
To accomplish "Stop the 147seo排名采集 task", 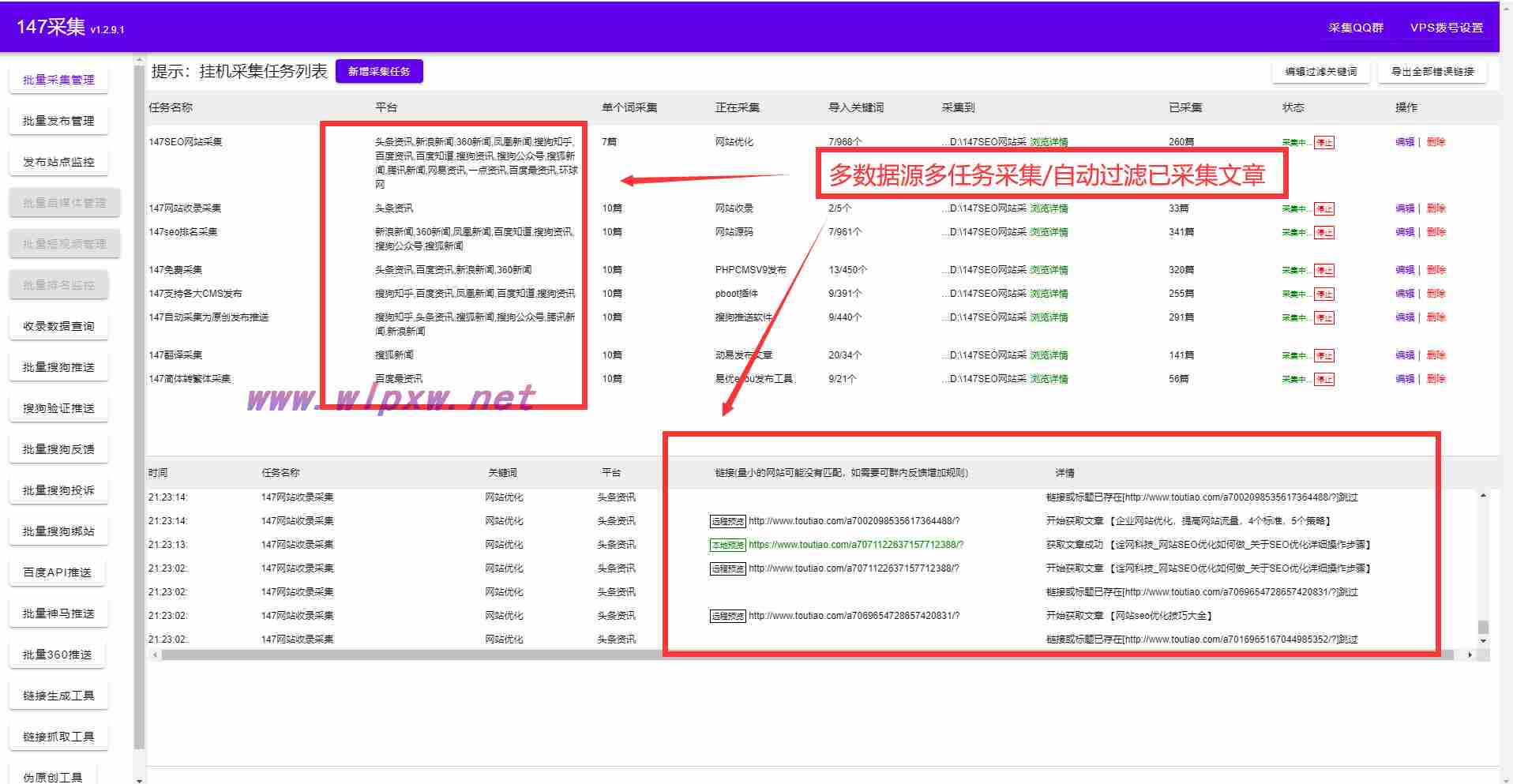I will [1324, 233].
